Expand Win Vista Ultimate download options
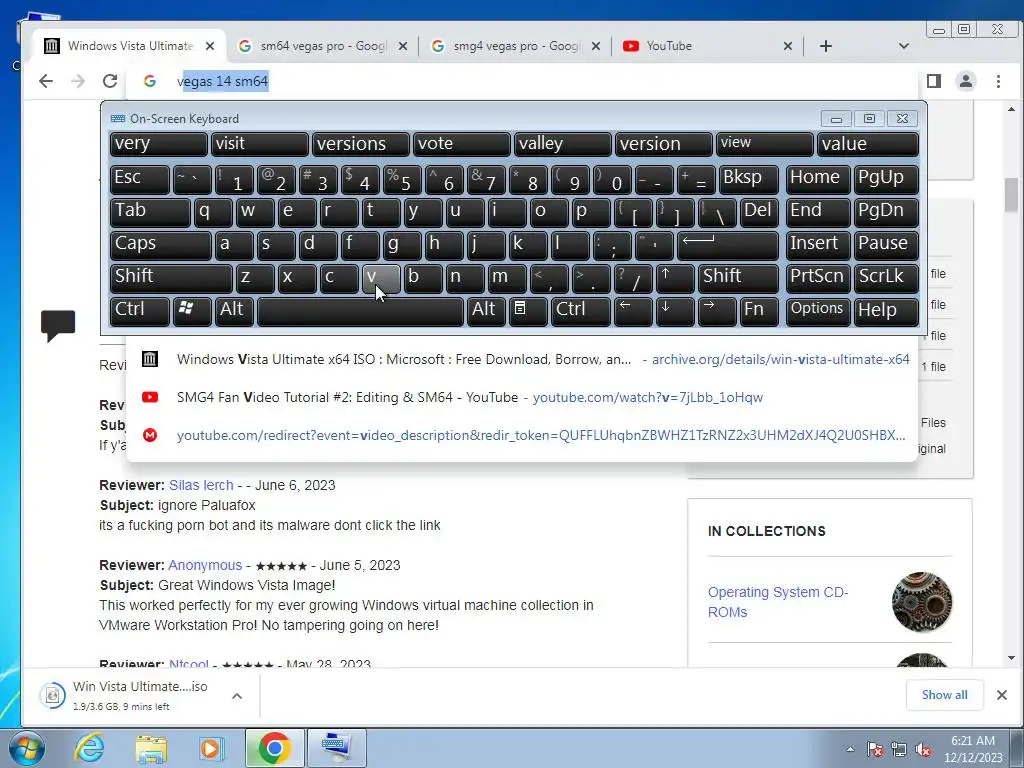 tap(237, 696)
